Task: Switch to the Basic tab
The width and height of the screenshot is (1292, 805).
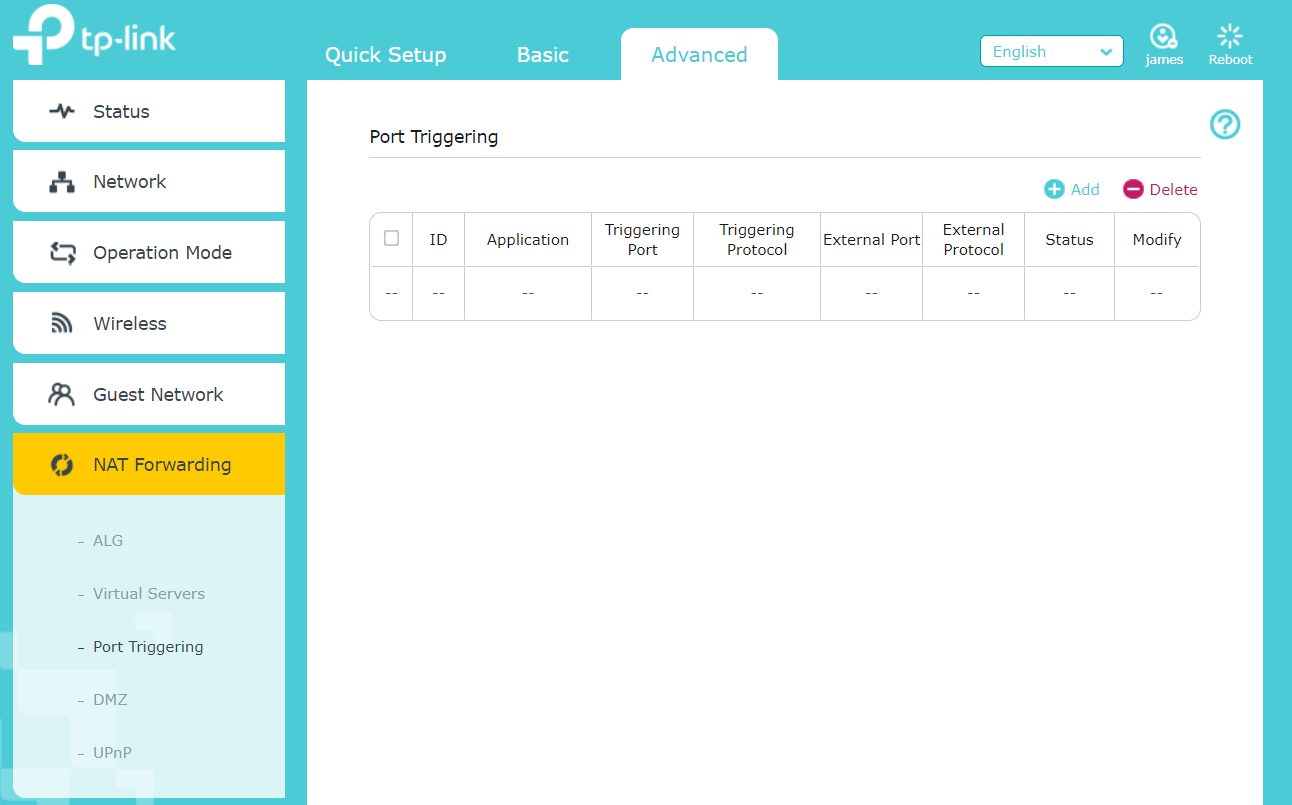Action: coord(542,55)
